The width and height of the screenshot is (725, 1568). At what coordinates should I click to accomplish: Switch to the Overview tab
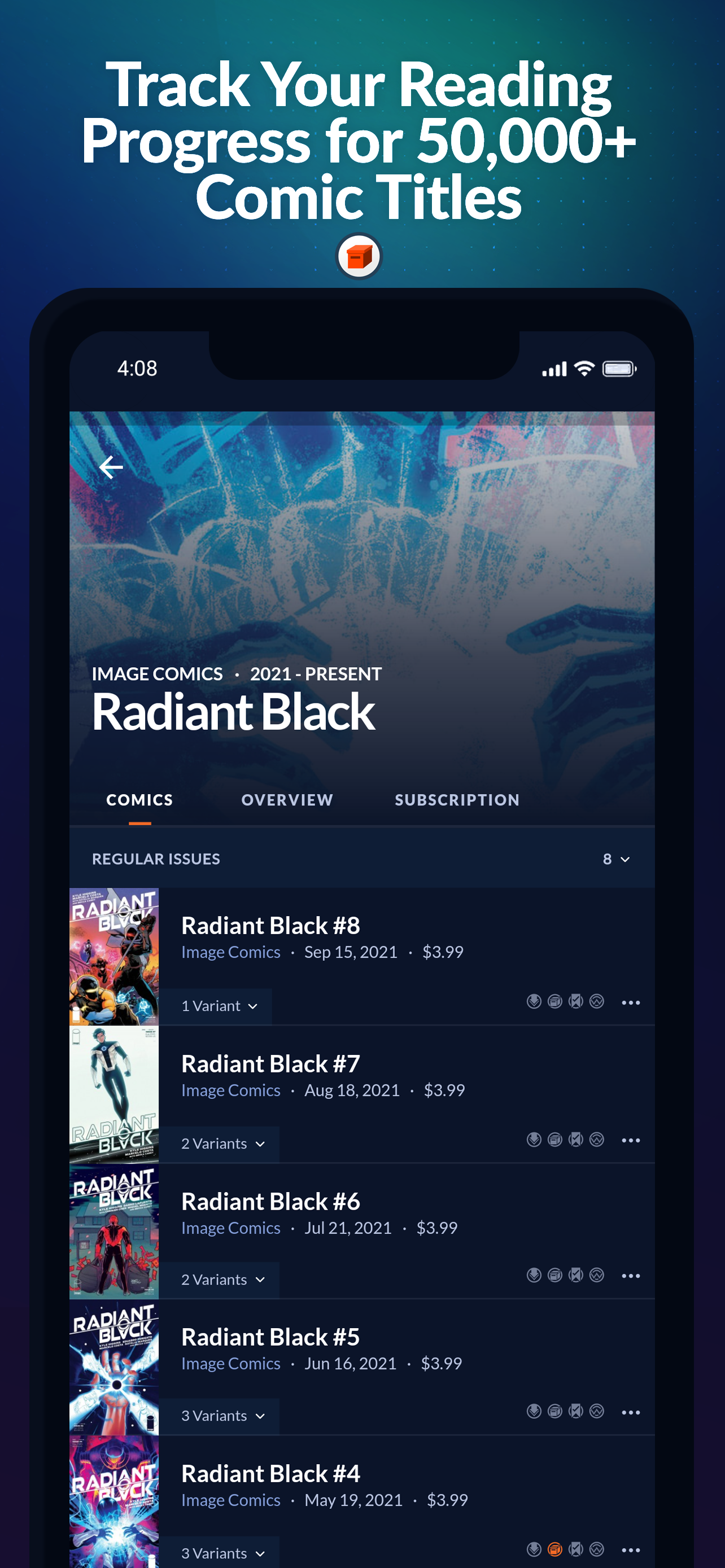287,800
